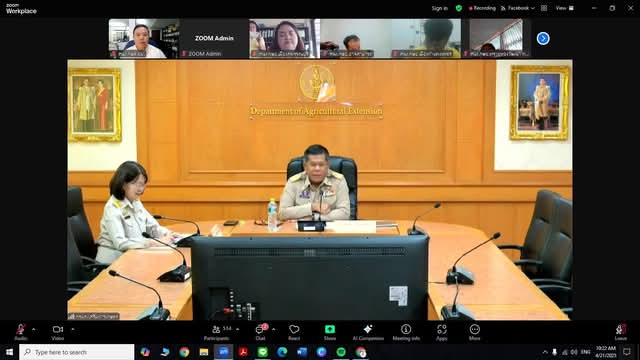This screenshot has width=640, height=360.
Task: Click the green Share screen icon
Action: click(x=330, y=329)
